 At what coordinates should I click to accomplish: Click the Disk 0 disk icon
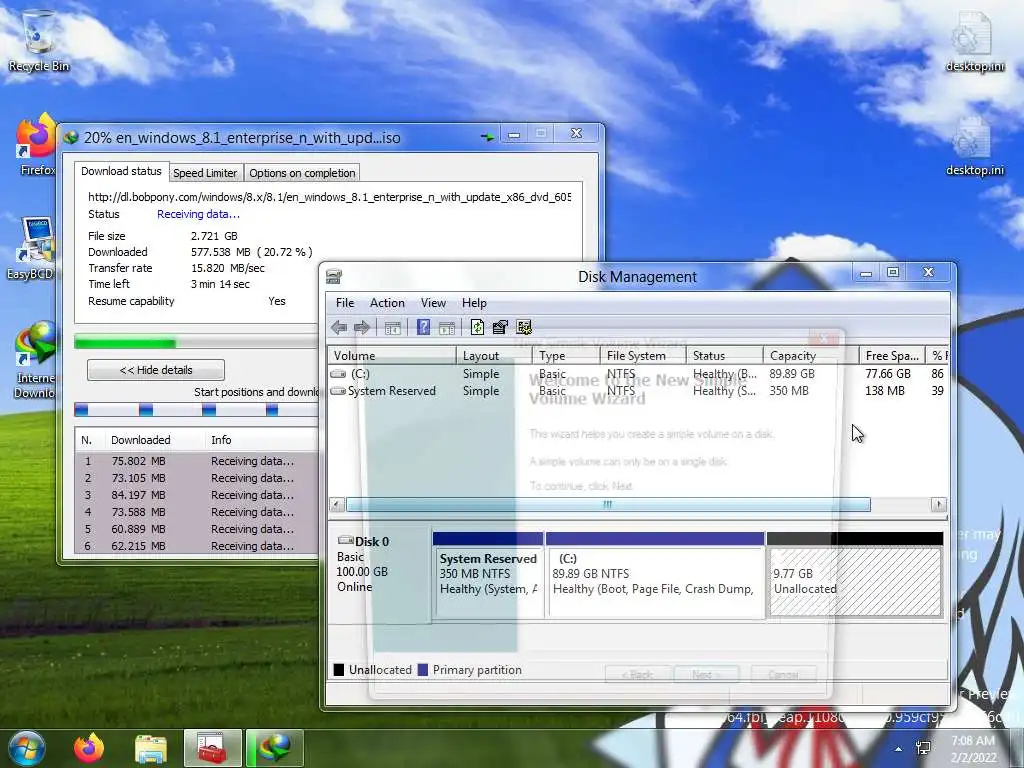345,541
